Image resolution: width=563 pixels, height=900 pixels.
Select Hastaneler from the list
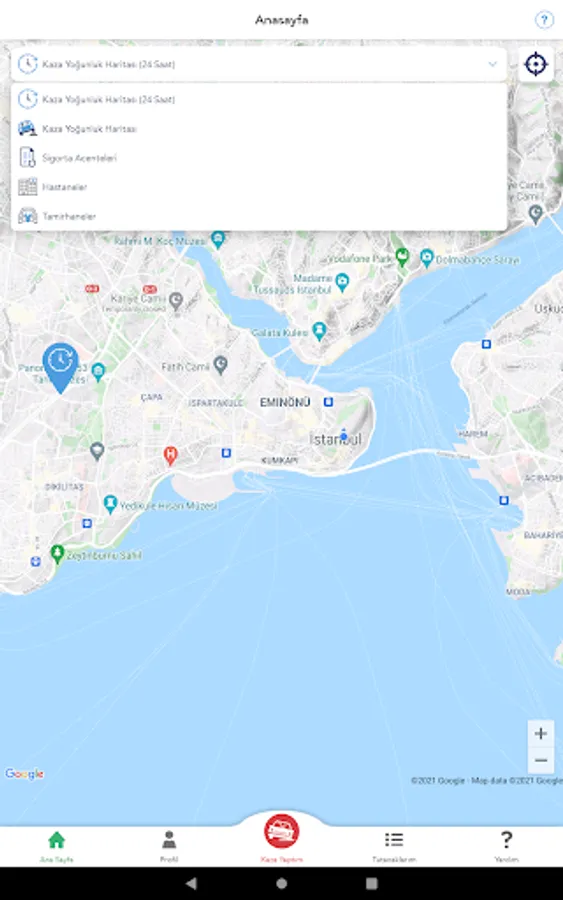(259, 187)
